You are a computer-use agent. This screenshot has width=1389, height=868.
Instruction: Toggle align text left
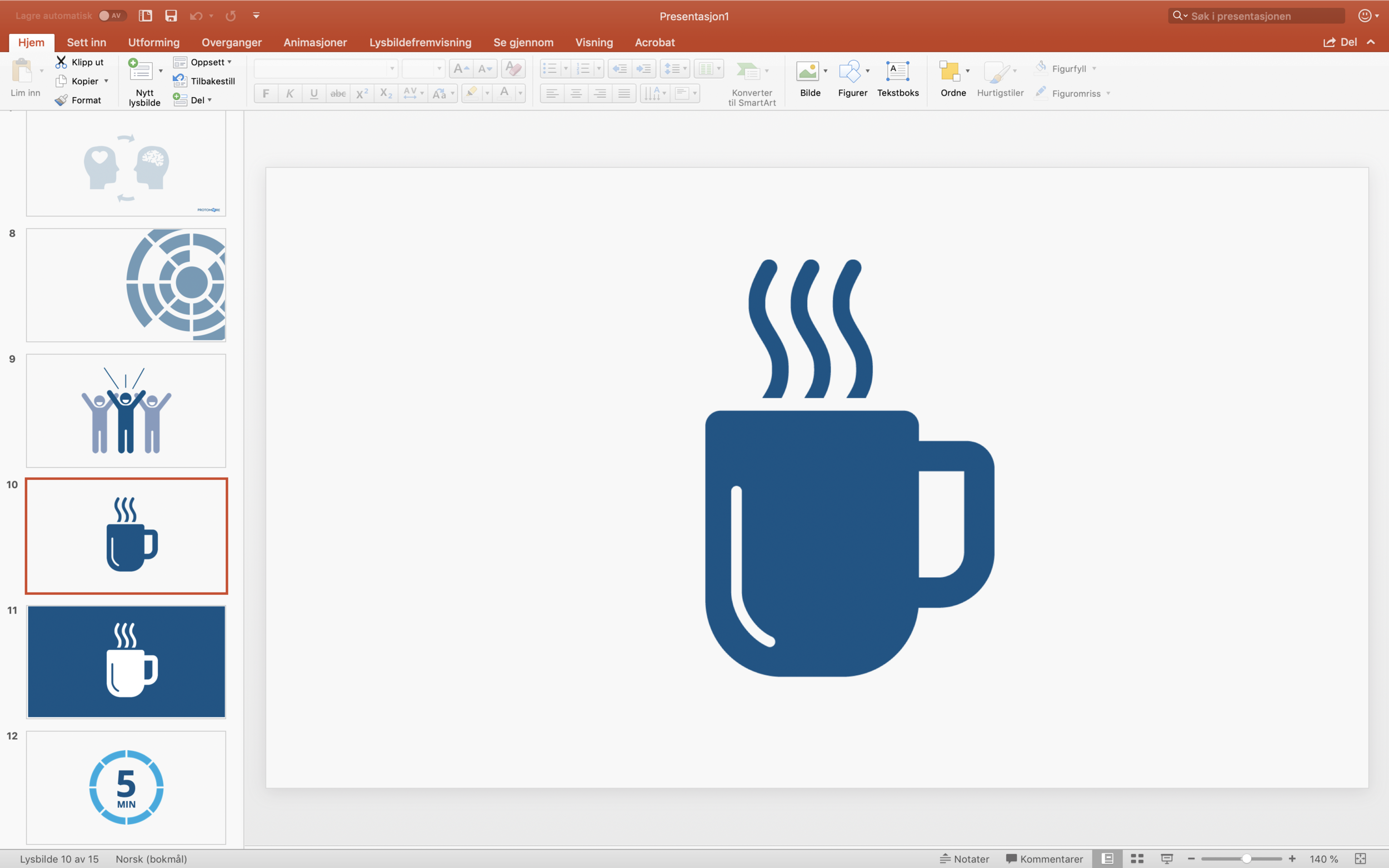click(552, 93)
